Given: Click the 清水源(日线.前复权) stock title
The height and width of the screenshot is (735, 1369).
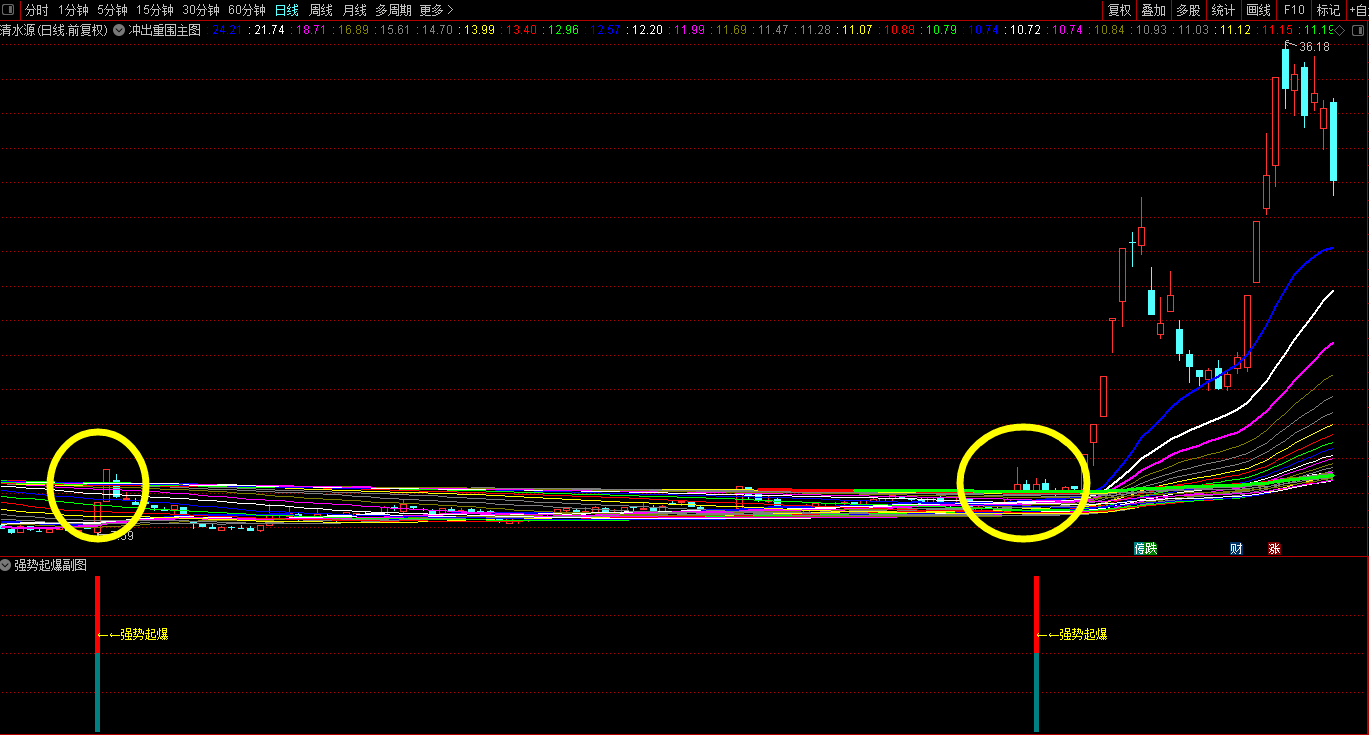Looking at the screenshot, I should (55, 30).
